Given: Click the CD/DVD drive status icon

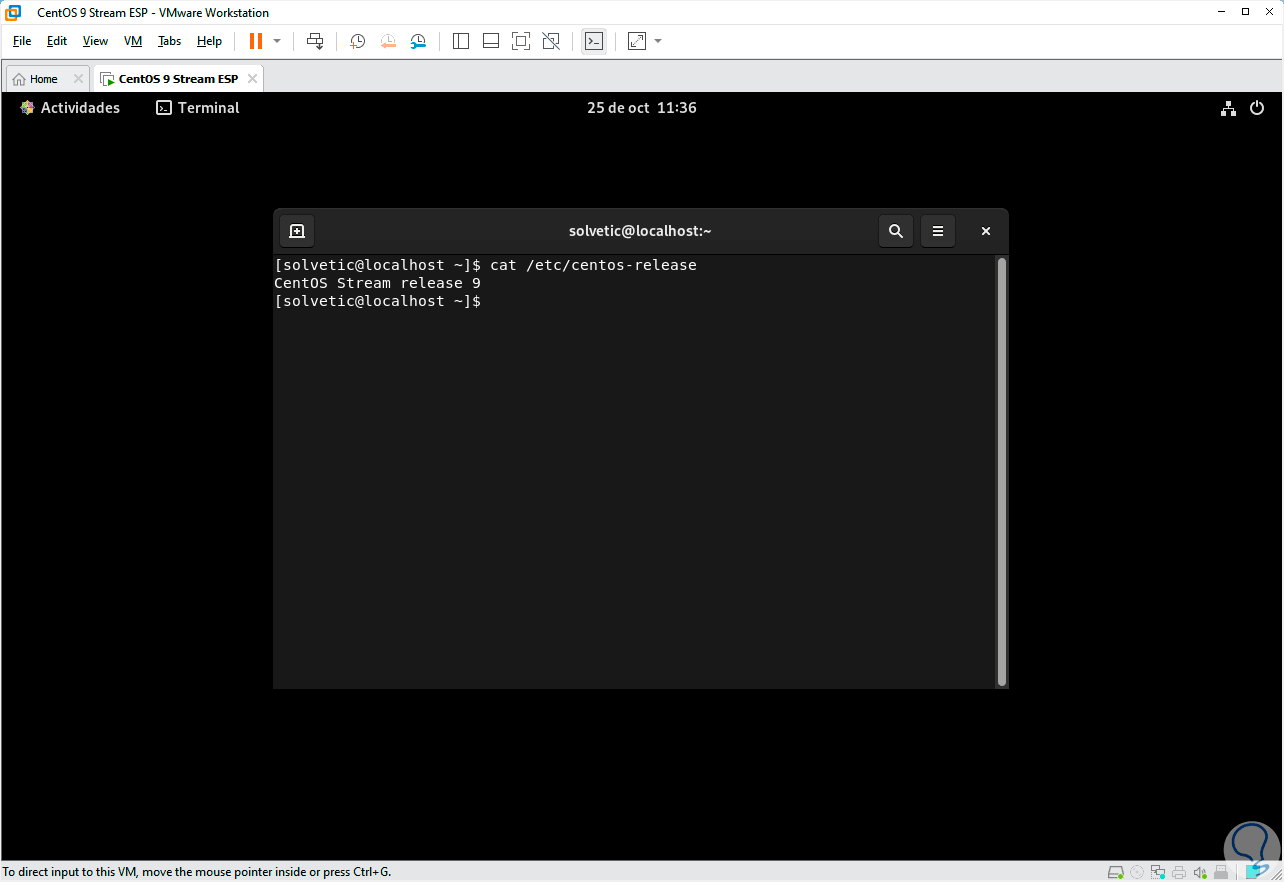Looking at the screenshot, I should click(x=1138, y=872).
